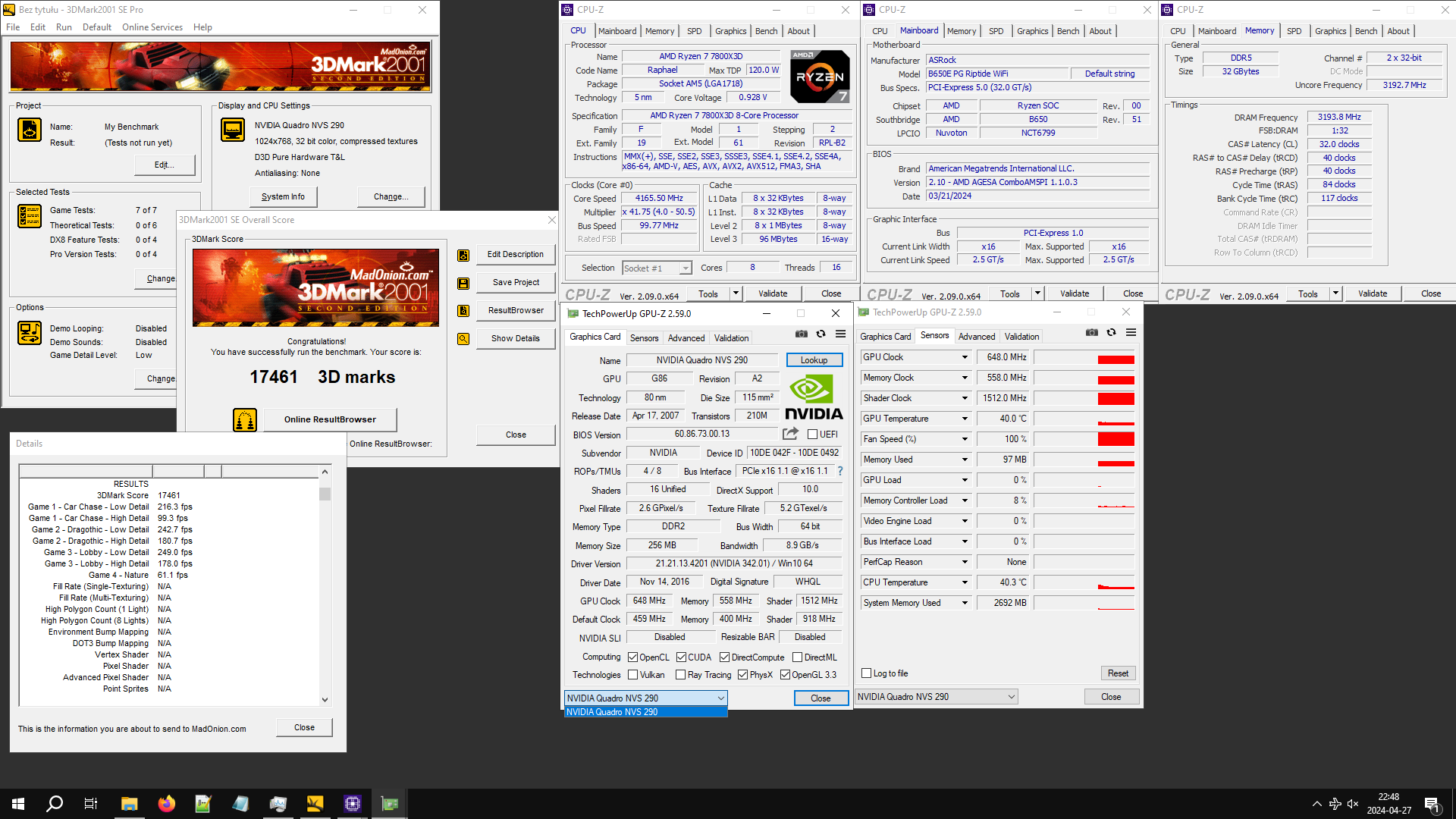Screen dimensions: 1456x819
Task: Refresh GPU-Z Graphics Card window with refresh icon
Action: tap(821, 334)
